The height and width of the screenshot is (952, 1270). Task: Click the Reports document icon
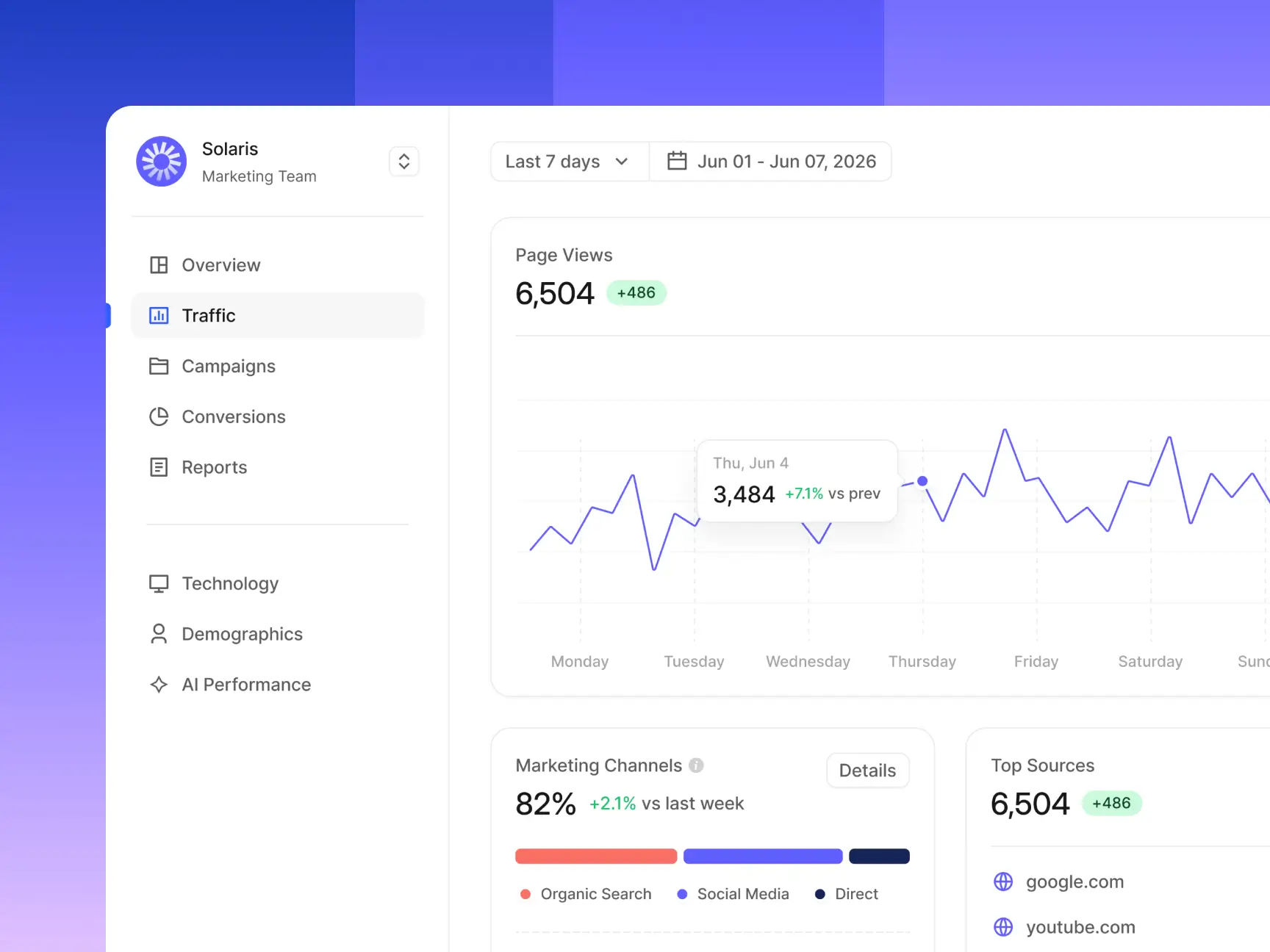pos(159,467)
